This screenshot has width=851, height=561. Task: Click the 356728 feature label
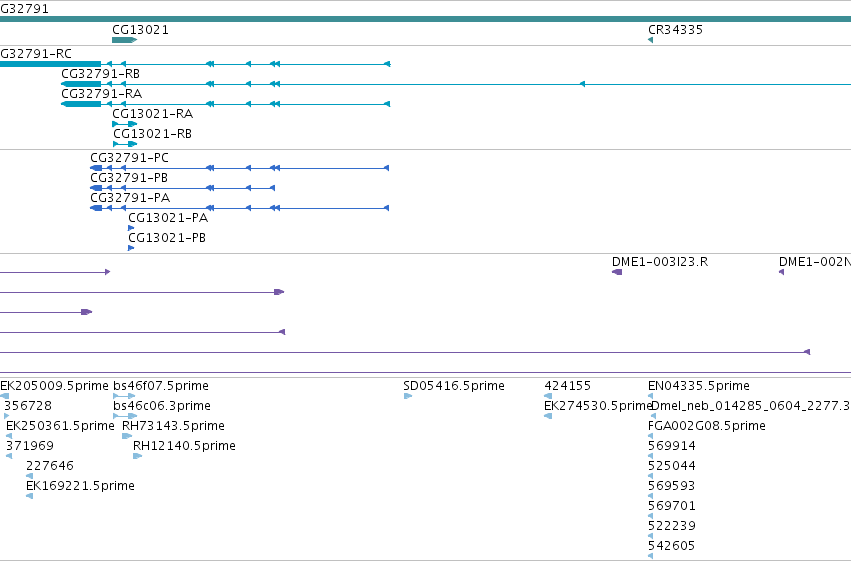tap(28, 406)
